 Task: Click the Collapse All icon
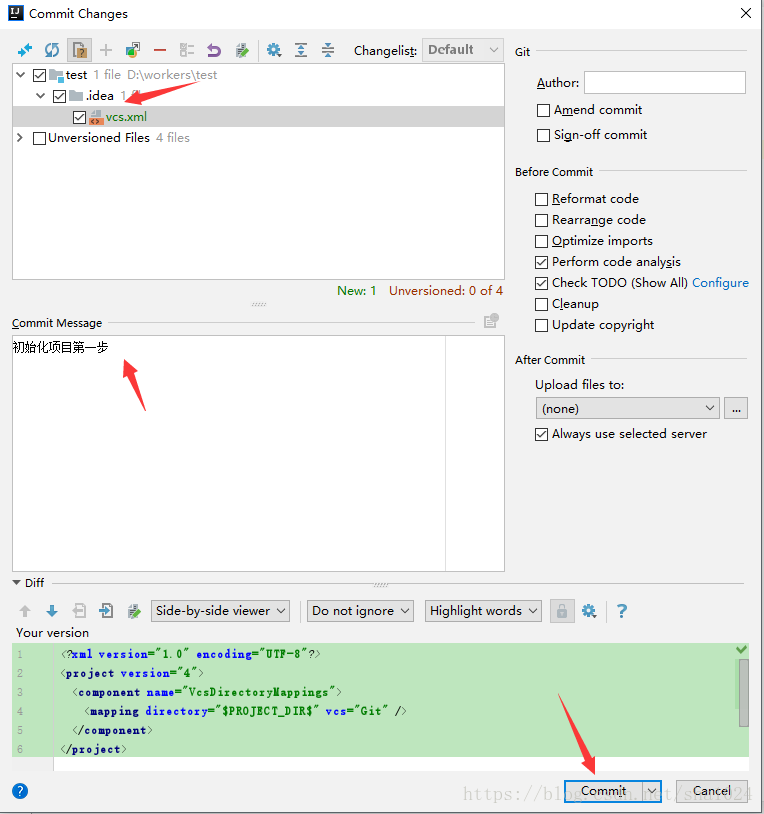328,50
